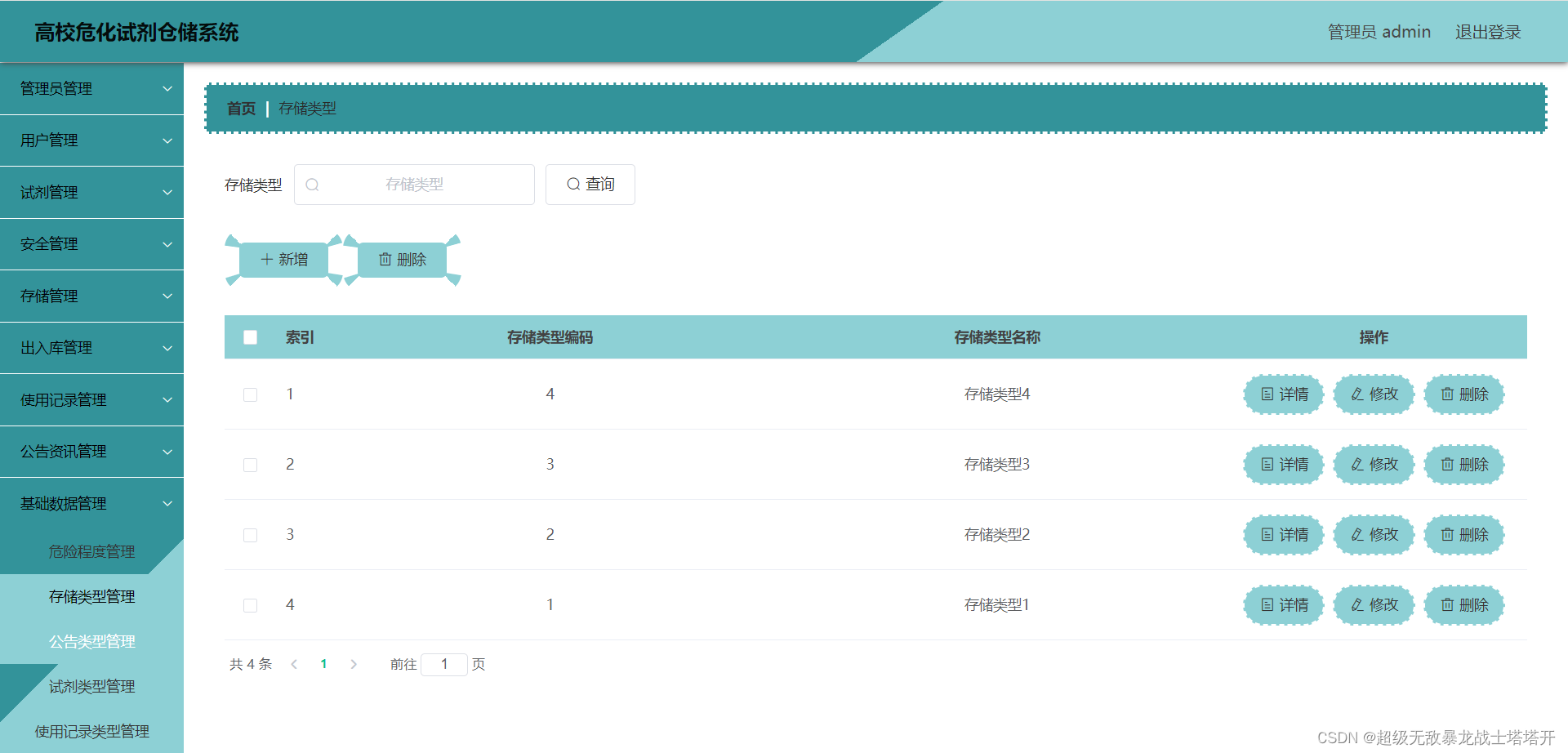Click the 前往 page jump input box

pos(444,664)
